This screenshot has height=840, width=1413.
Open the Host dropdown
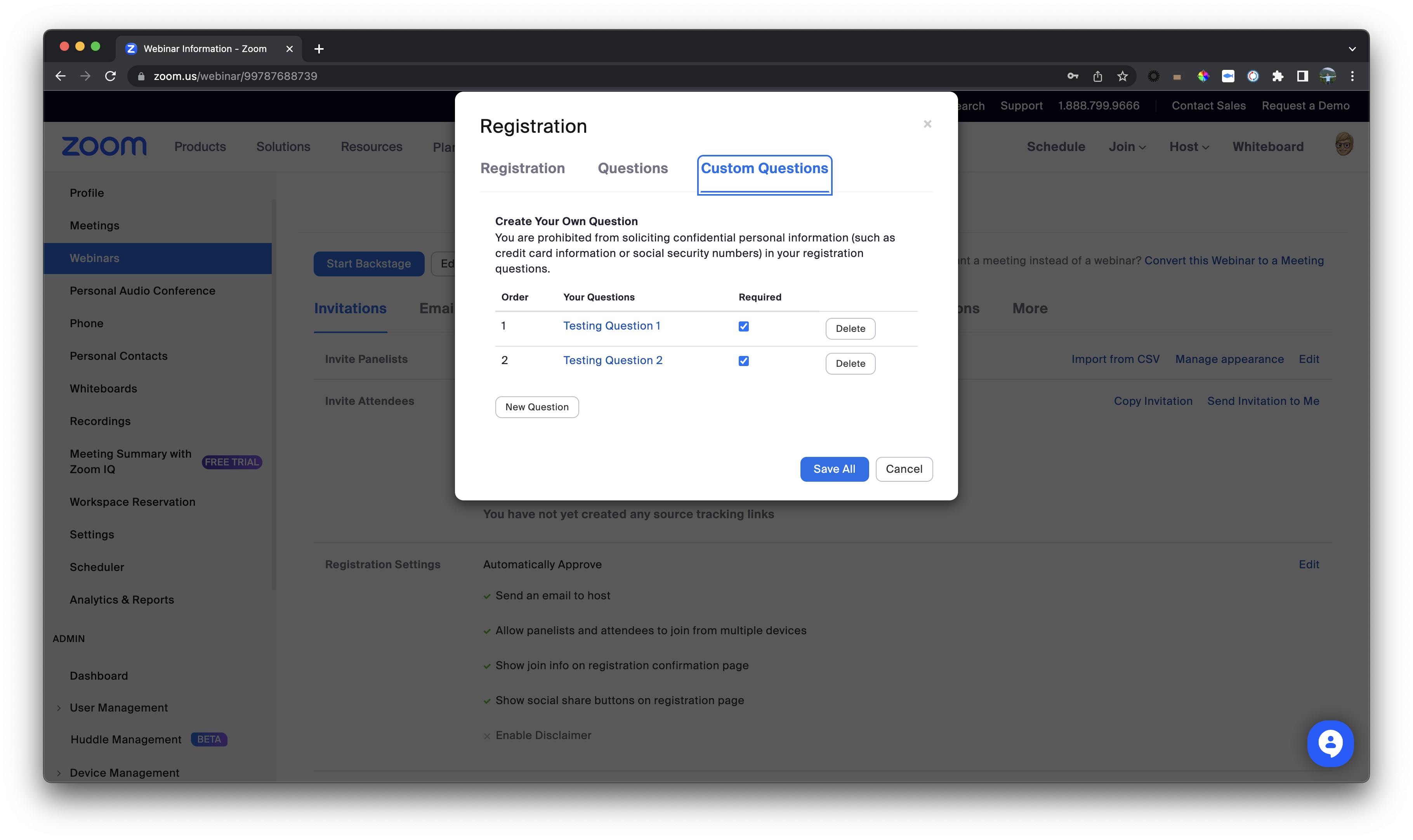[1189, 147]
